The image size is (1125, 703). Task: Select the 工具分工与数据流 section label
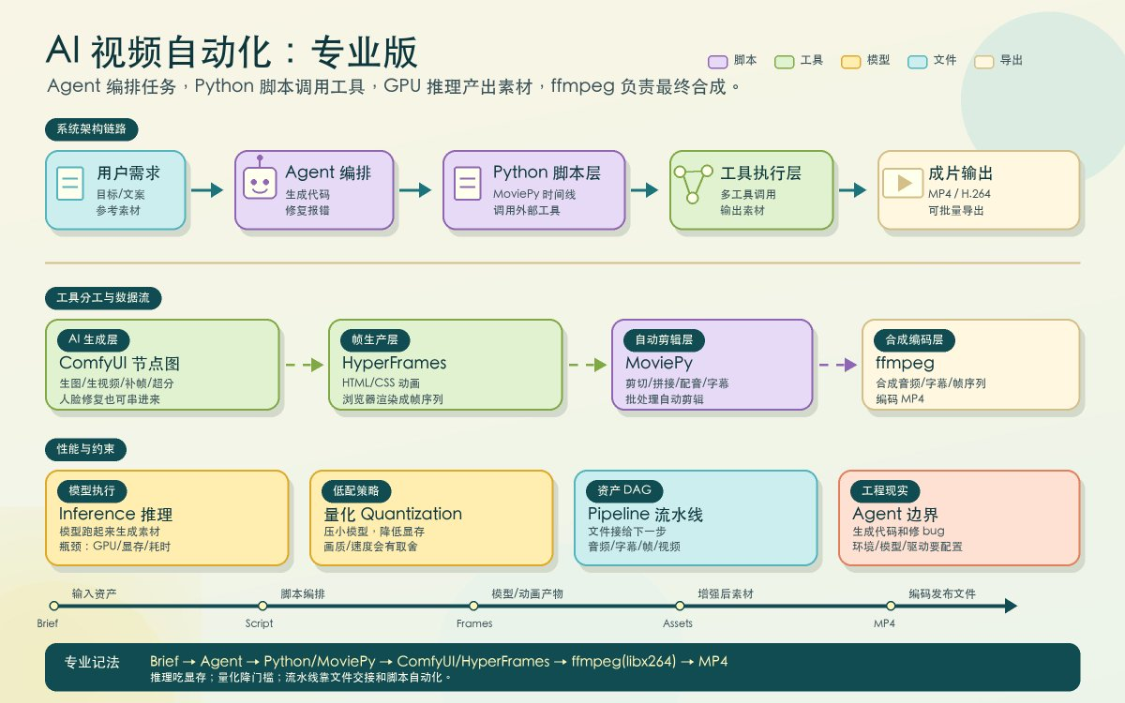coord(103,298)
